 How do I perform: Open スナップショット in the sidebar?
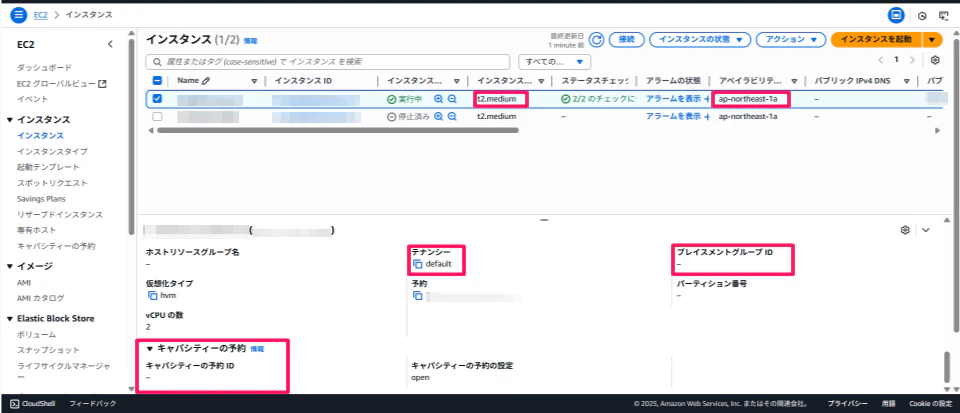pyautogui.click(x=48, y=350)
